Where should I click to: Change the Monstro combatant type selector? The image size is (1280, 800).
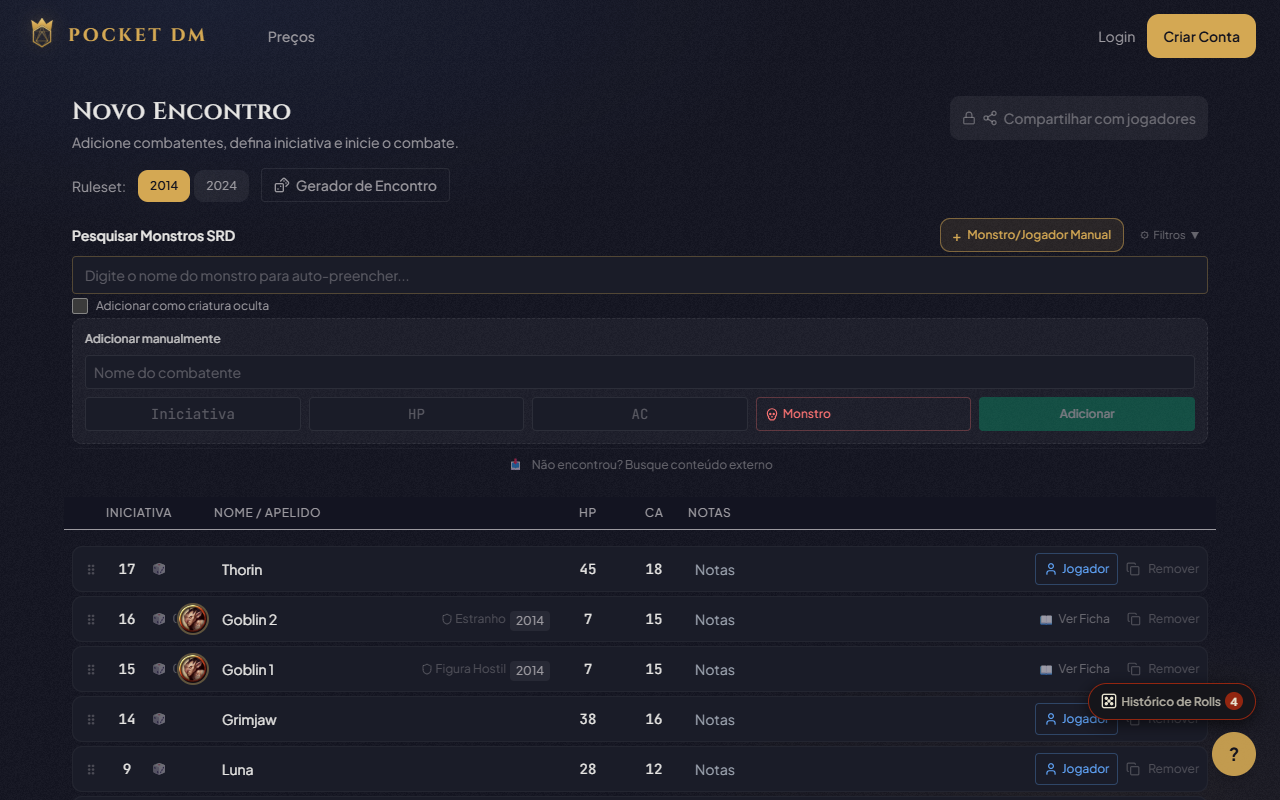862,414
